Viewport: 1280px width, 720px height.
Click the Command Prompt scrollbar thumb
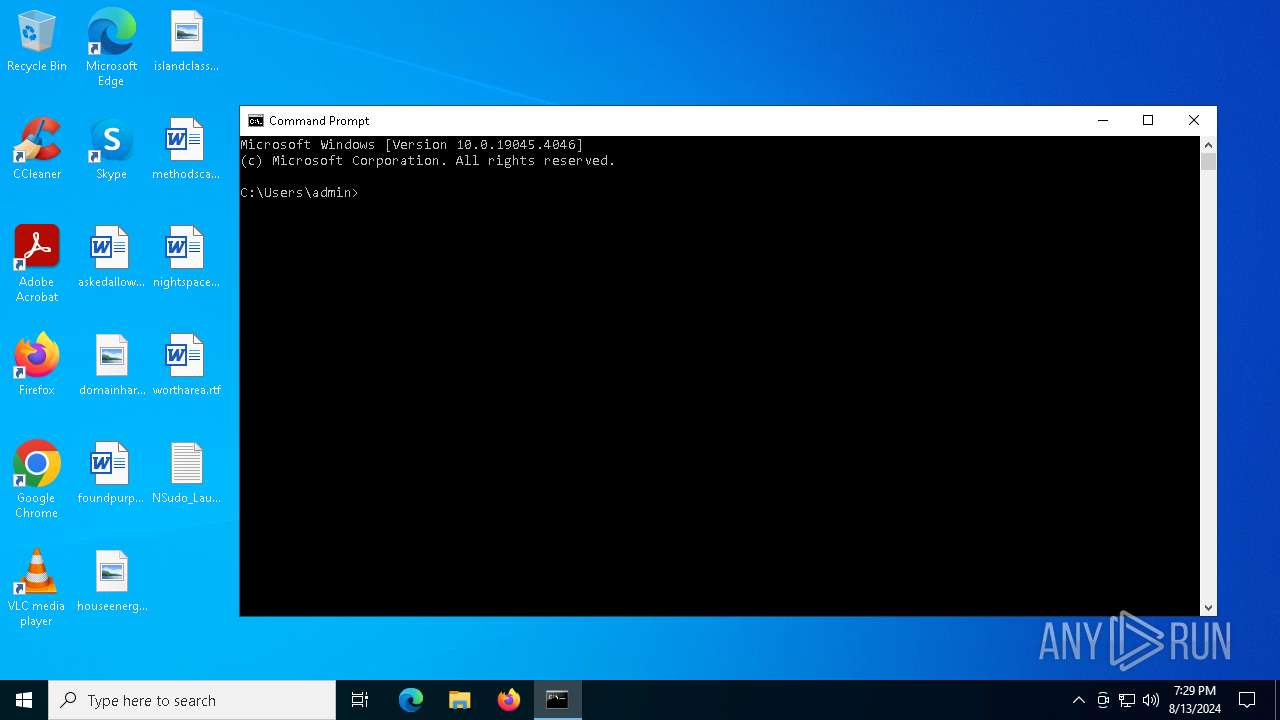coord(1208,162)
